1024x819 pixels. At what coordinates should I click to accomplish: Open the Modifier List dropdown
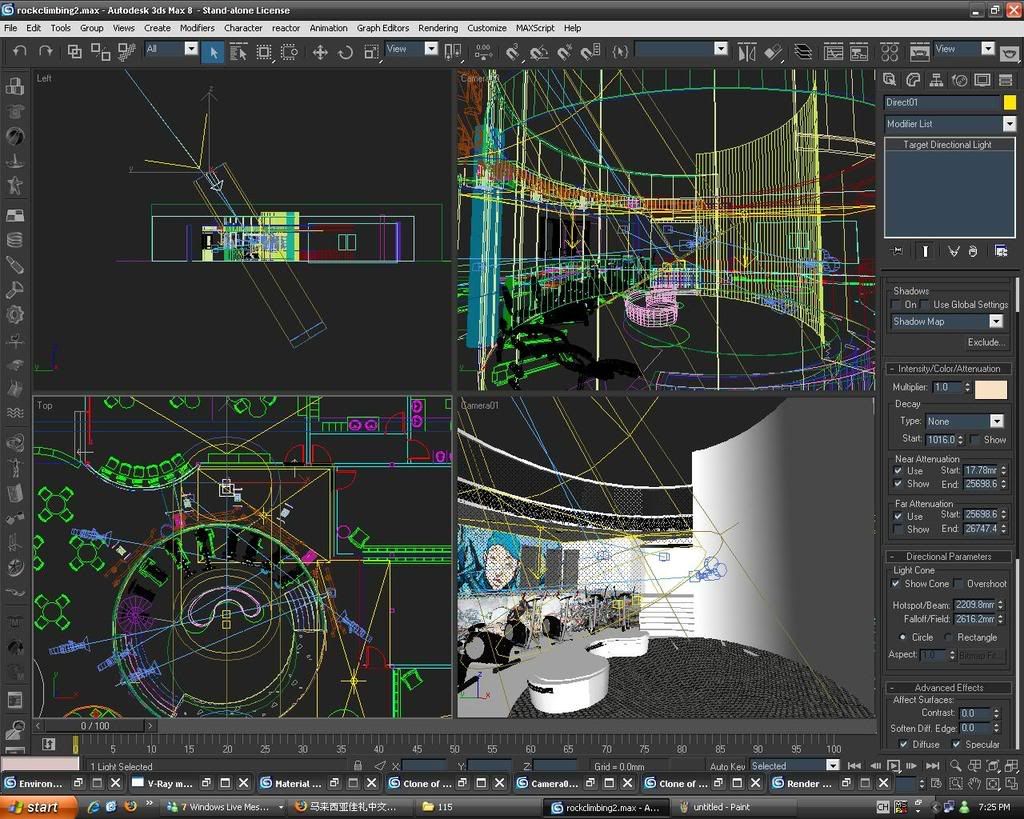point(1008,124)
